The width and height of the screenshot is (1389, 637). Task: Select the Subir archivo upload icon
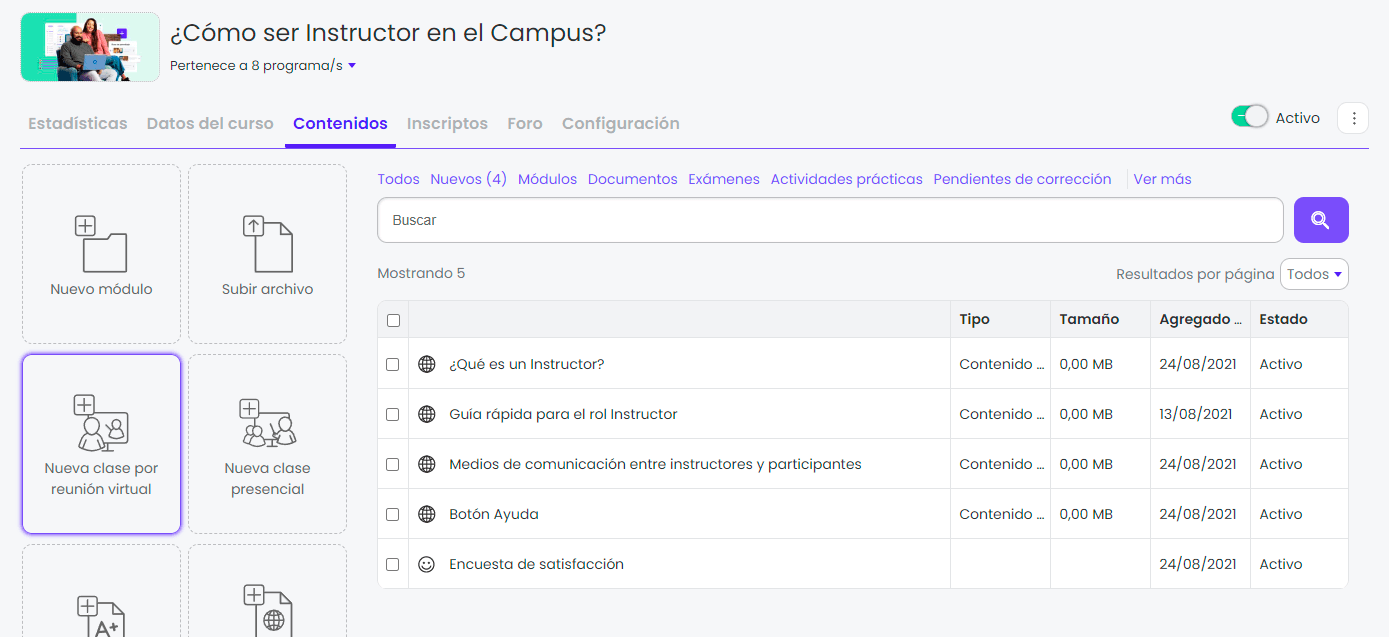(x=267, y=244)
